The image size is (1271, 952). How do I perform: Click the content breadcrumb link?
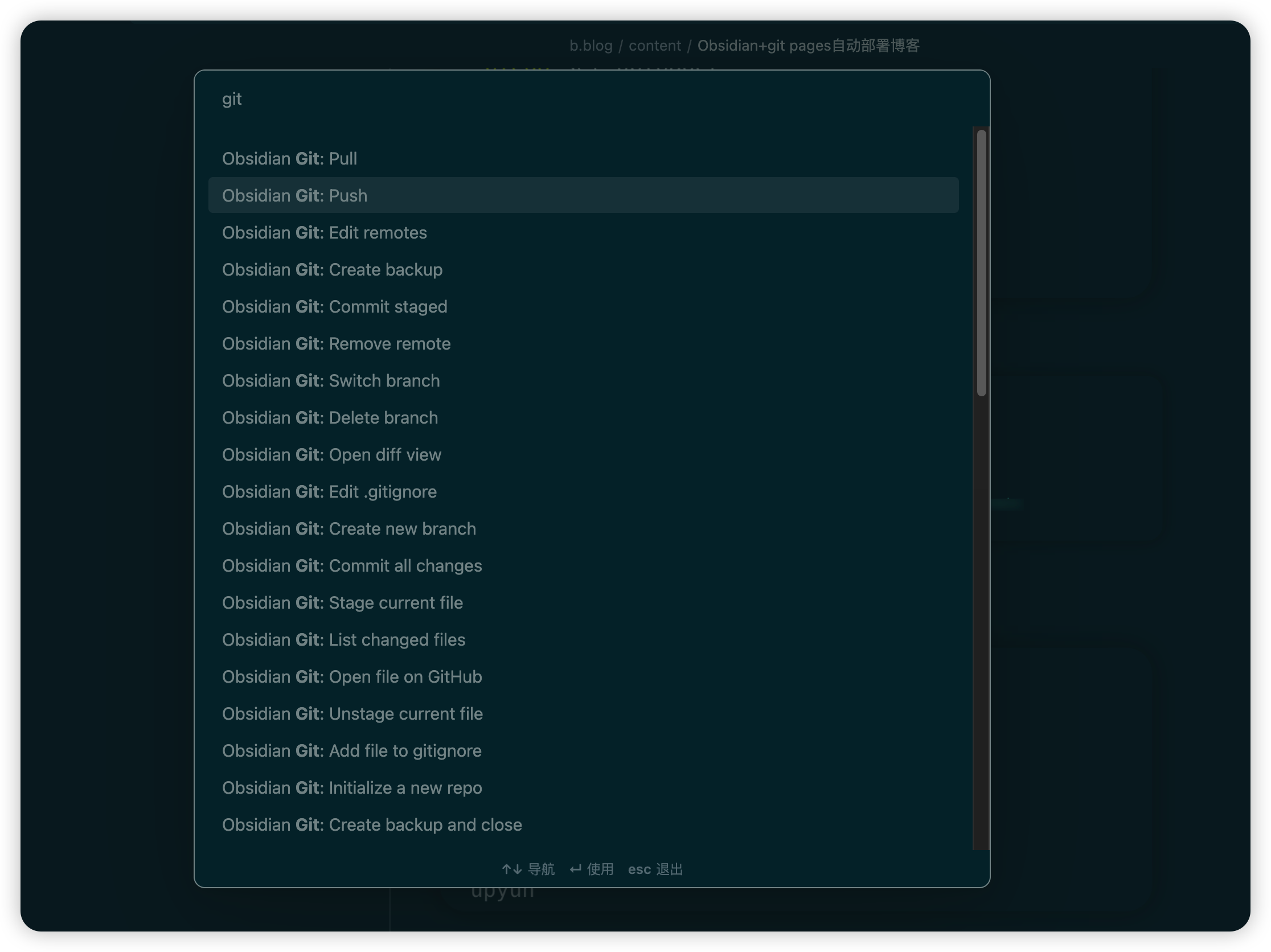(654, 46)
